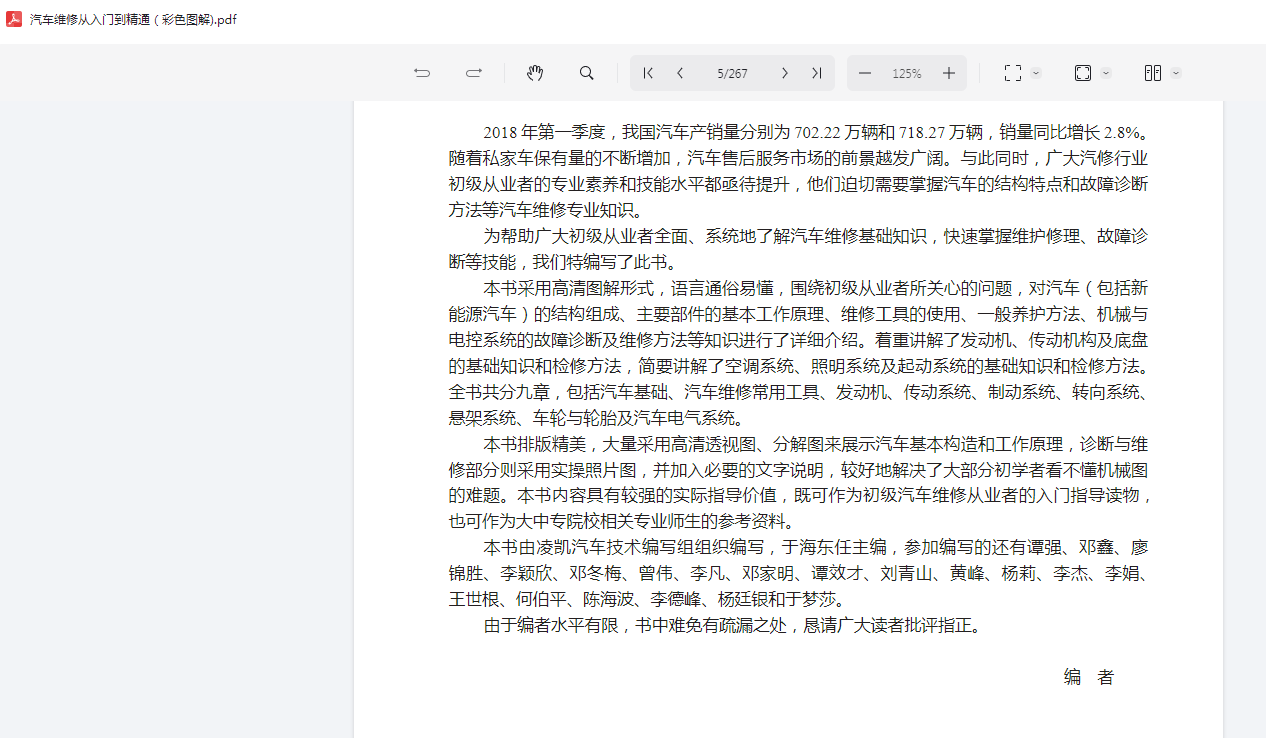
Task: Expand the page layout dropdown arrow
Action: (x=1176, y=73)
